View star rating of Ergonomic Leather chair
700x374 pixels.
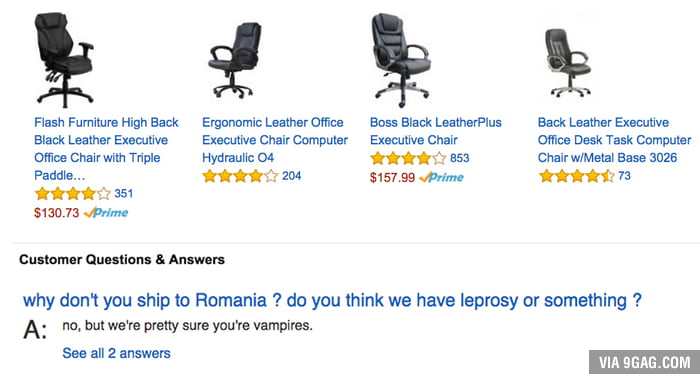240,176
